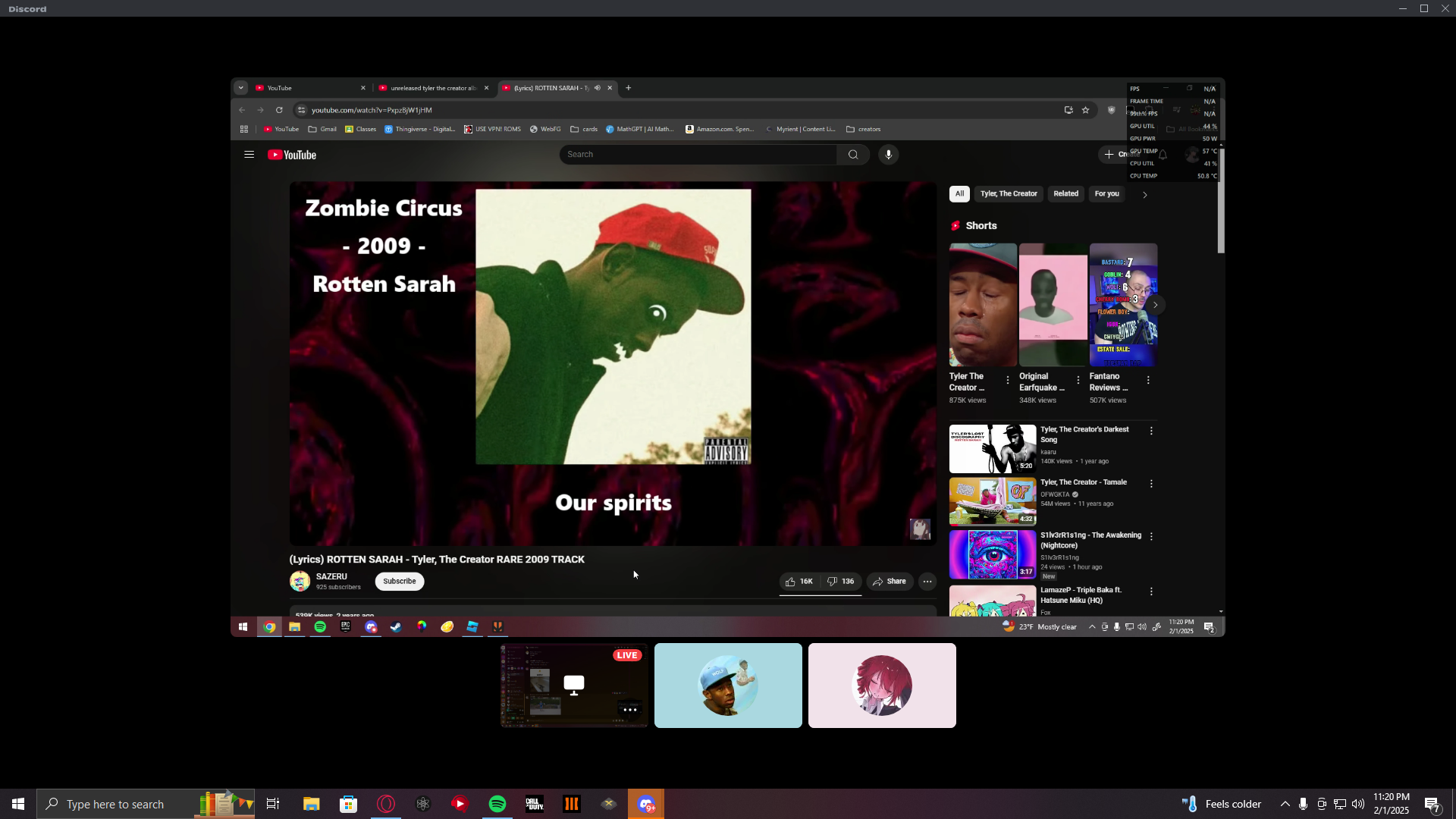Open the 'Tyler, The Creator - Tamale' video thumbnail

[x=992, y=501]
